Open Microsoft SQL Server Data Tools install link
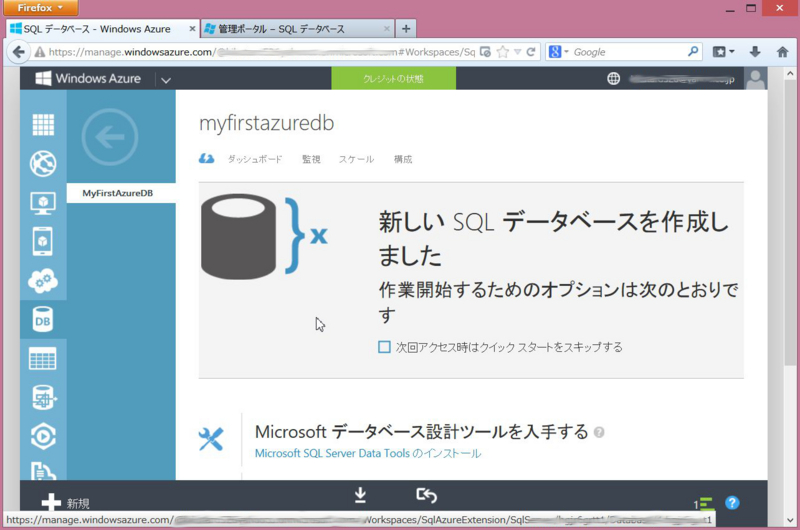800x530 pixels. [x=367, y=453]
